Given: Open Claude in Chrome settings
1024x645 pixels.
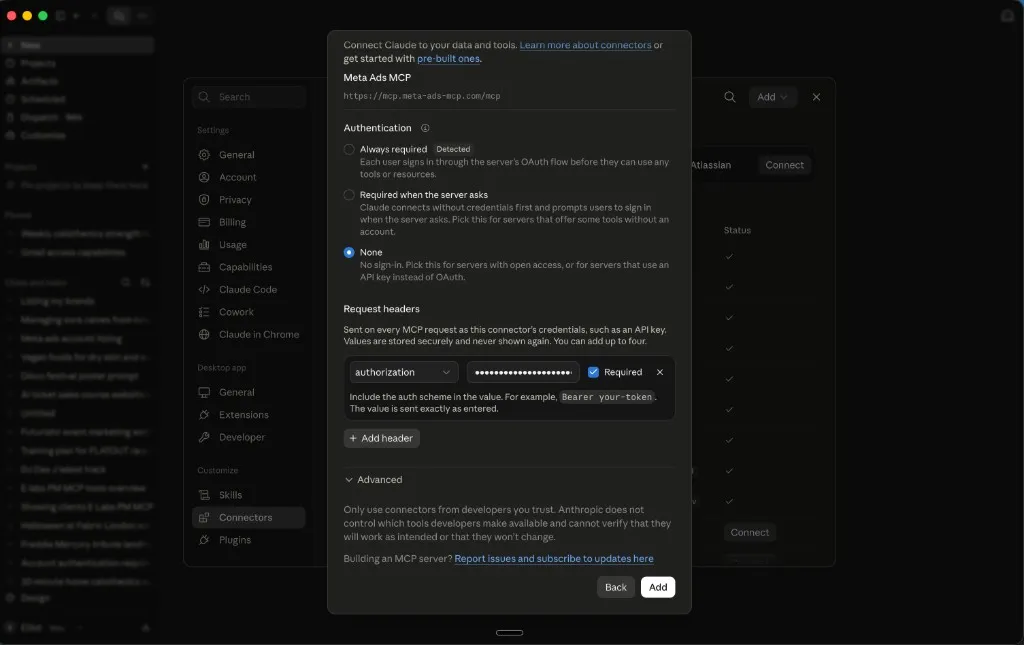Looking at the screenshot, I should [248, 334].
